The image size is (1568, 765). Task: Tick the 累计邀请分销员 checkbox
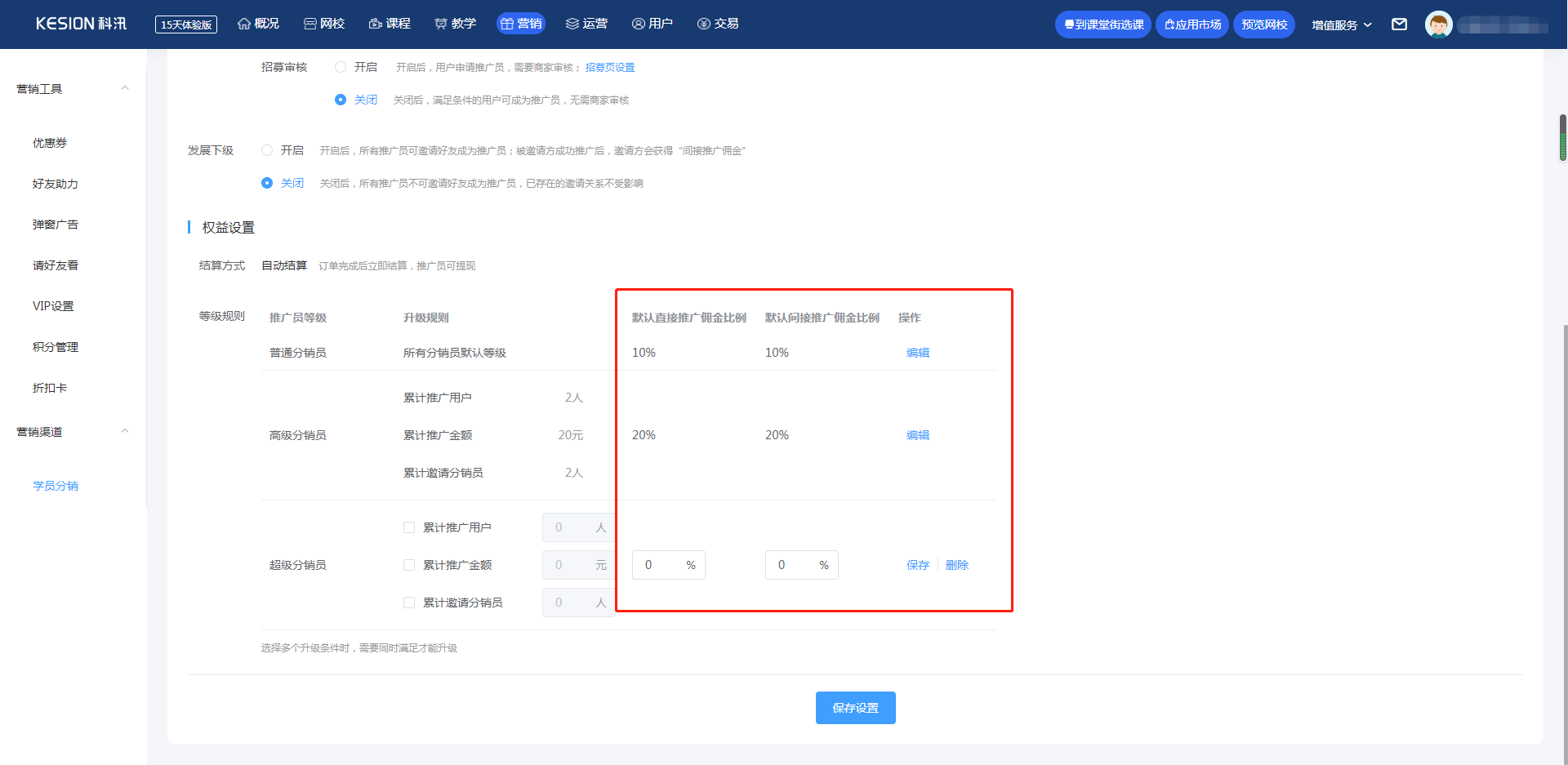click(409, 603)
